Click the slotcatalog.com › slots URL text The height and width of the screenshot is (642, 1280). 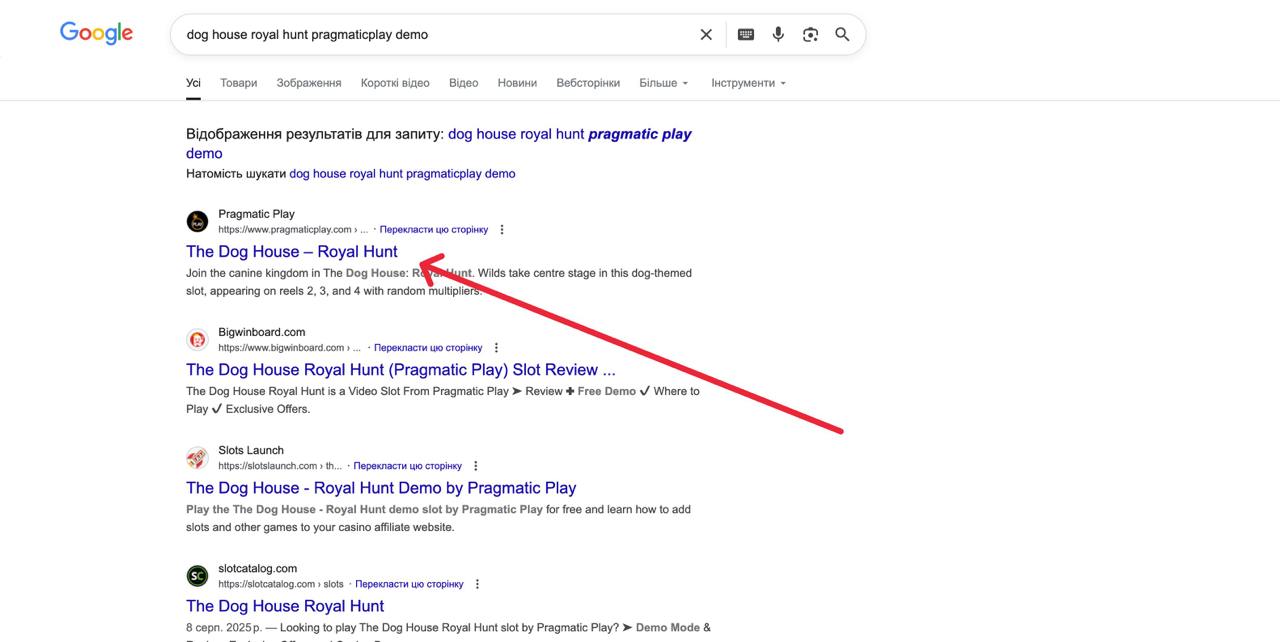[x=281, y=584]
